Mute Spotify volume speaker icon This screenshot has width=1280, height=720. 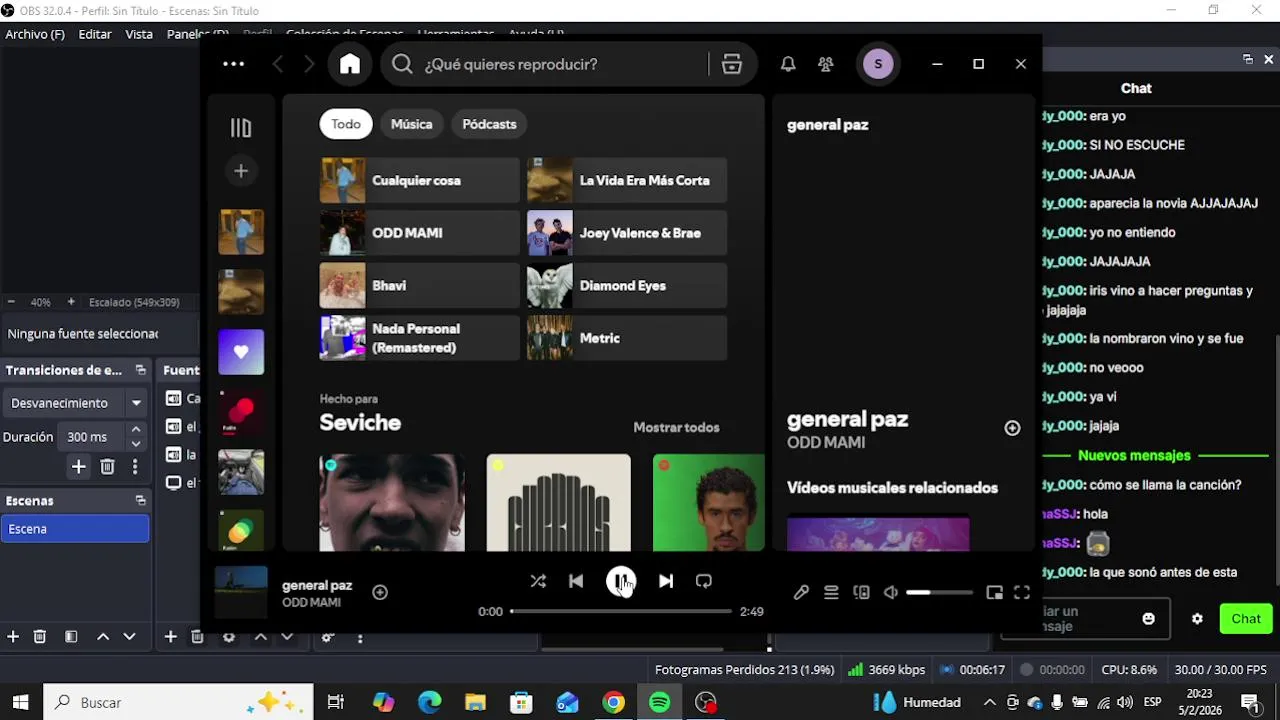[891, 592]
